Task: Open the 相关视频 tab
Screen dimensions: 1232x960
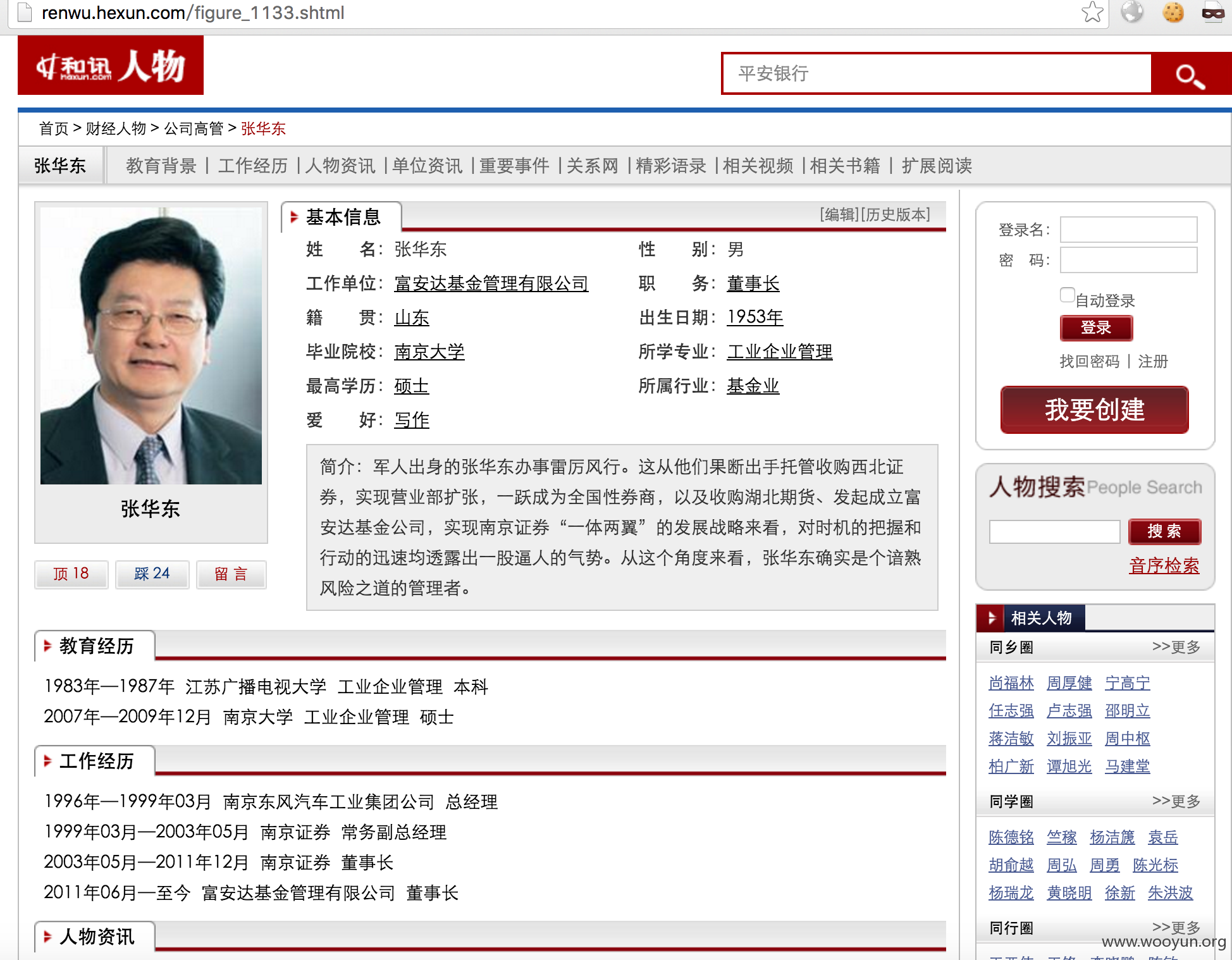Action: [x=758, y=166]
